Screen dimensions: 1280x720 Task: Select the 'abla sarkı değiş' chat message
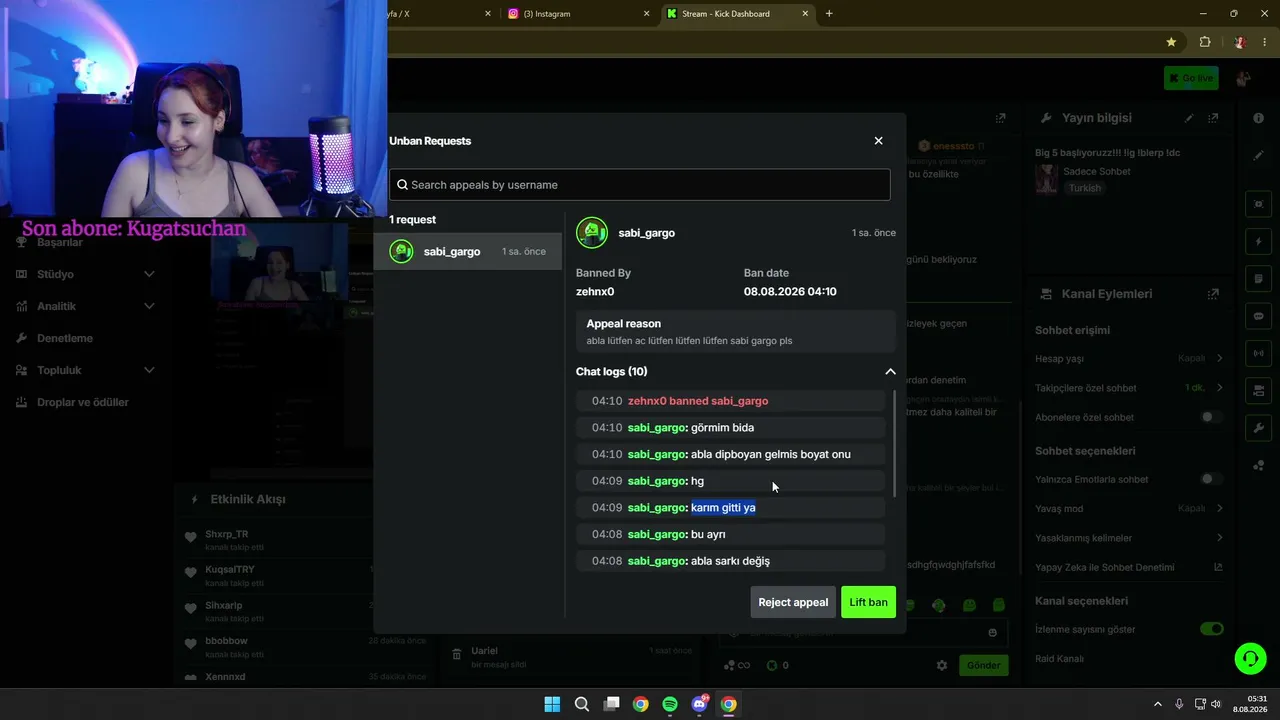[731, 561]
